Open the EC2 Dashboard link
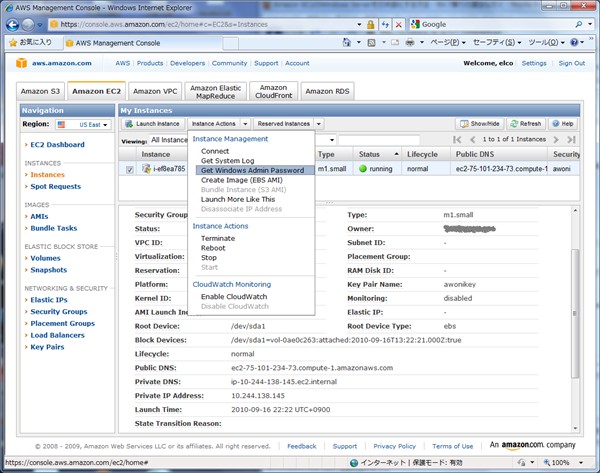The width and height of the screenshot is (600, 473). click(x=57, y=145)
